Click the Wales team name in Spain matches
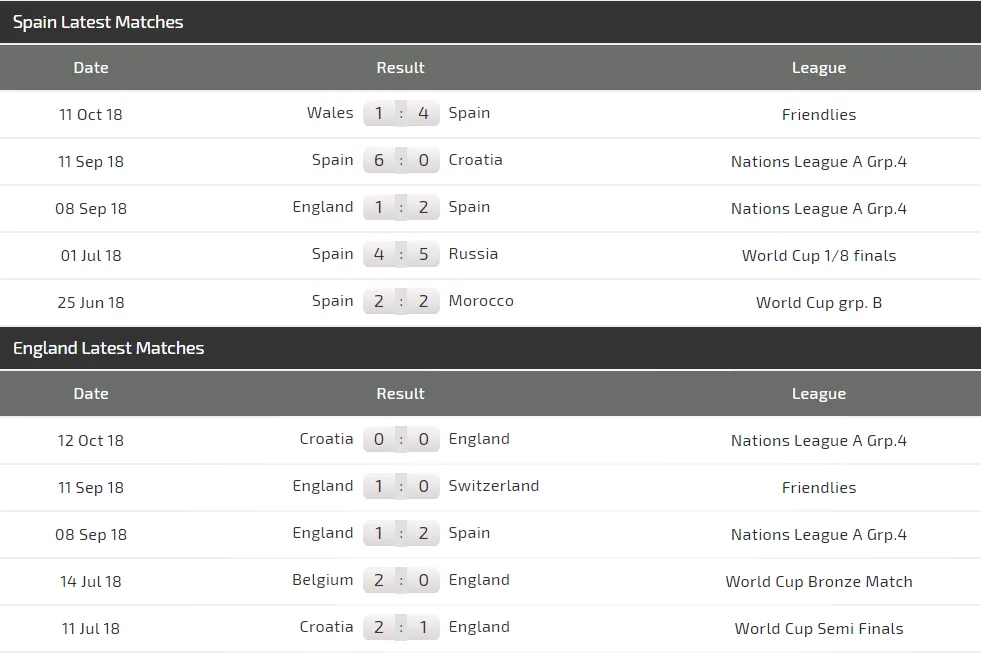 (330, 113)
